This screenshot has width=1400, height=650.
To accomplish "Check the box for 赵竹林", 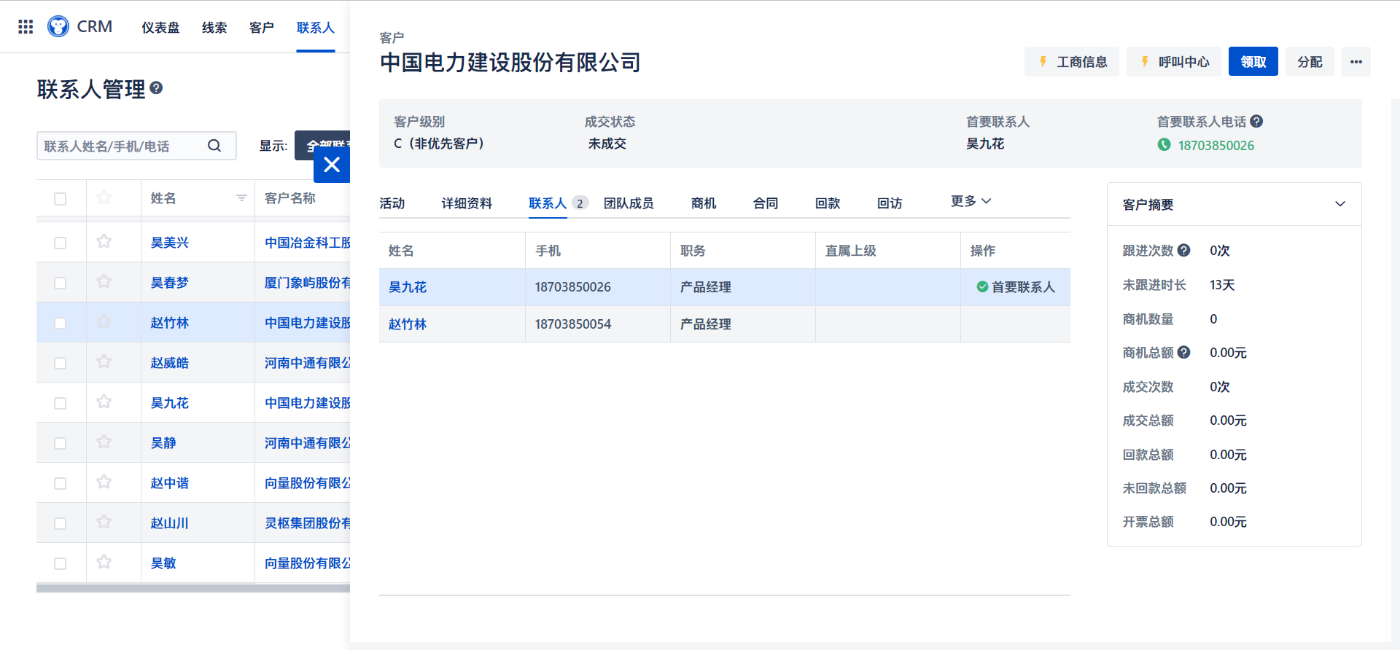I will 60,323.
